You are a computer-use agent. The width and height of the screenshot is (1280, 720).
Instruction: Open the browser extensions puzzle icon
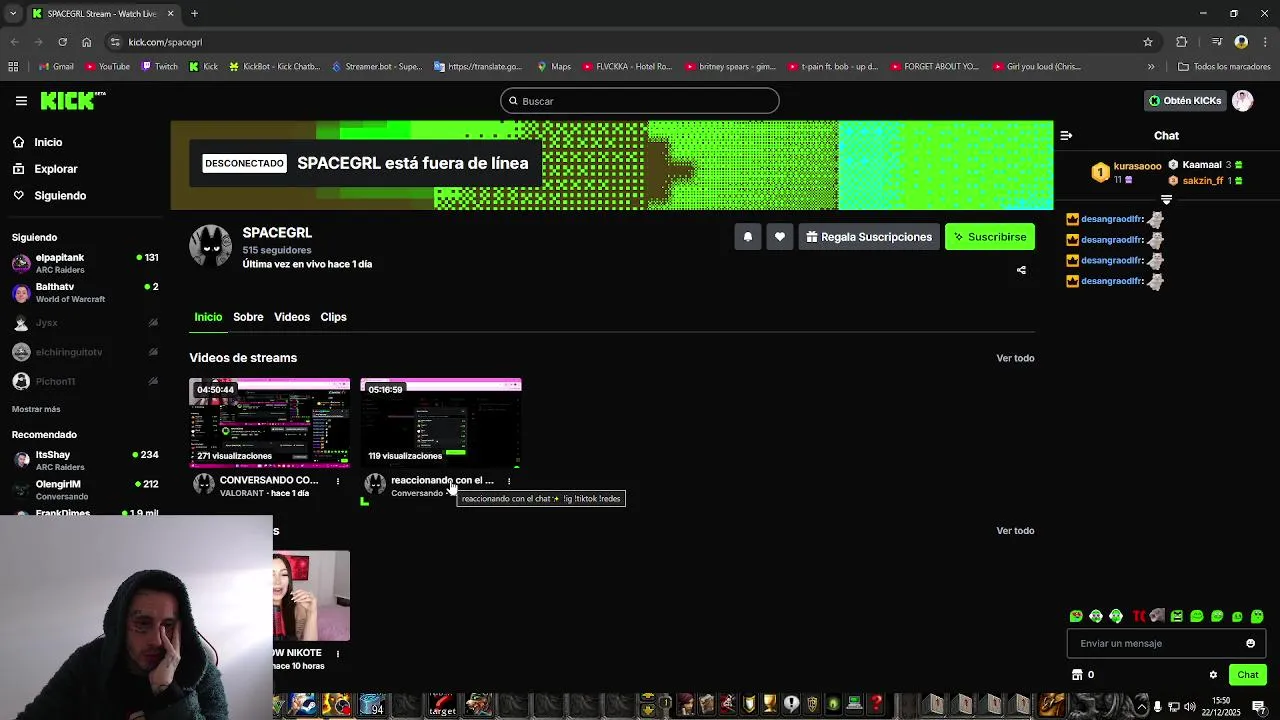tap(1182, 42)
